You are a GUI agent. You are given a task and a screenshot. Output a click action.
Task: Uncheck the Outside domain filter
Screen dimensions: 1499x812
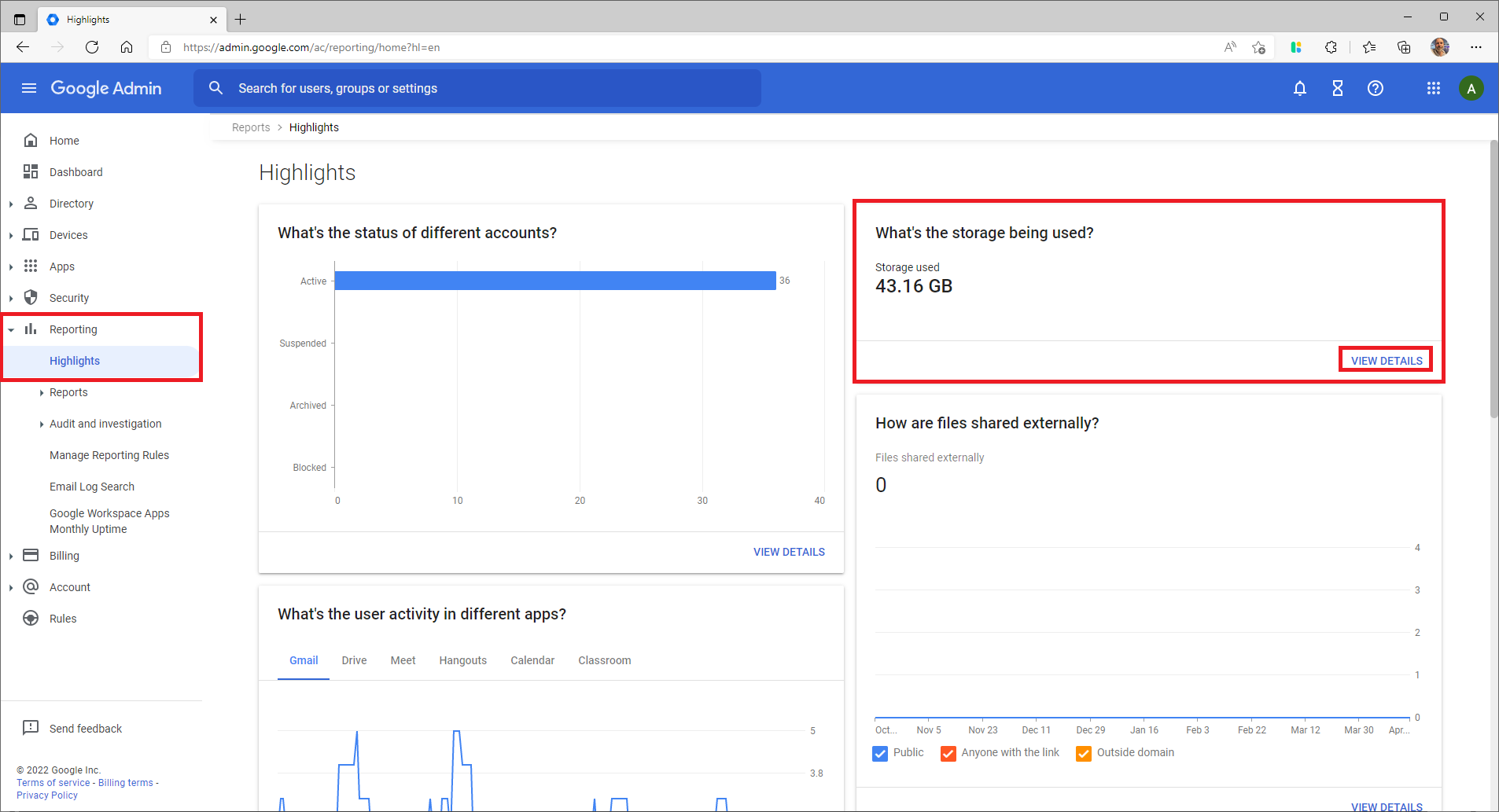(1083, 753)
